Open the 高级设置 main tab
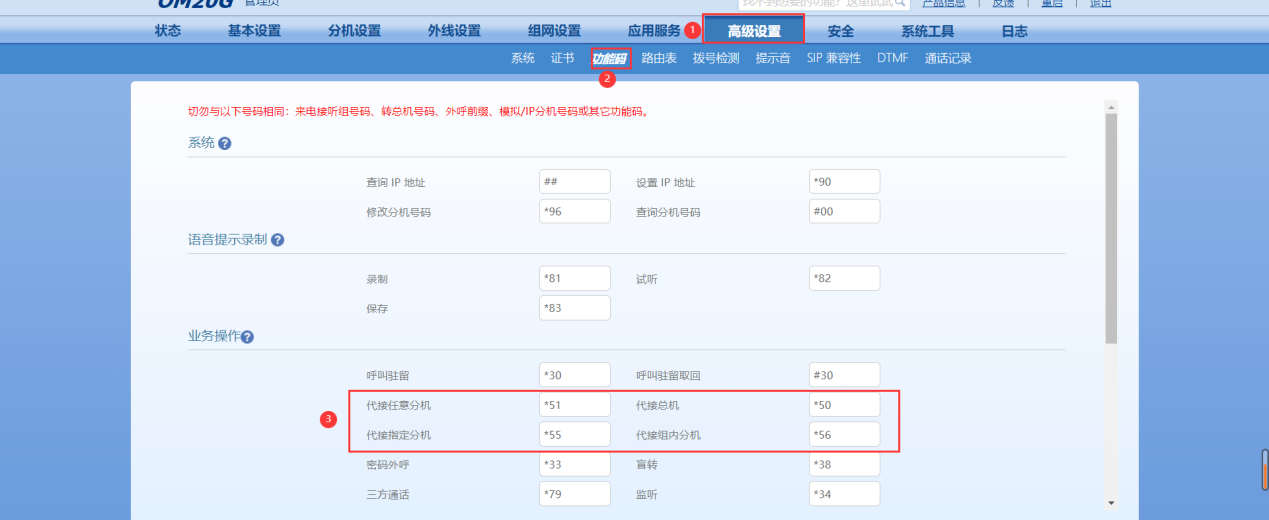1269x520 pixels. click(x=754, y=31)
